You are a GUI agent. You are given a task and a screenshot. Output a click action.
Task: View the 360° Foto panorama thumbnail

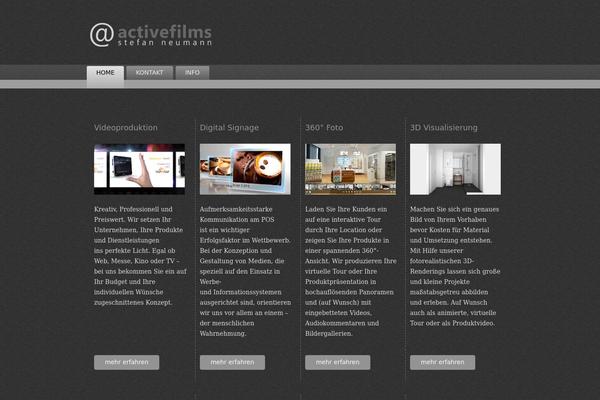351,169
